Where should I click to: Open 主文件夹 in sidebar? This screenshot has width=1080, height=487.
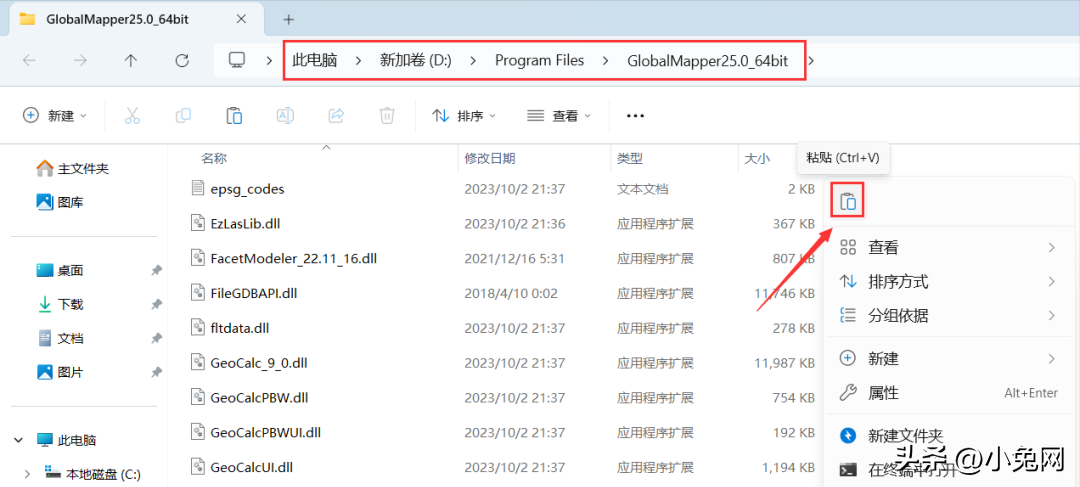[73, 168]
